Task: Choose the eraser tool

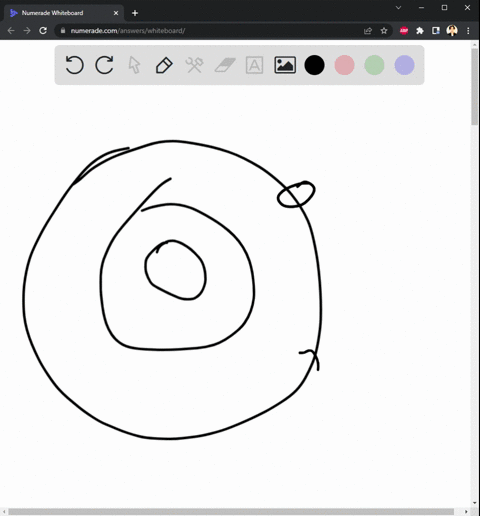Action: (225, 65)
